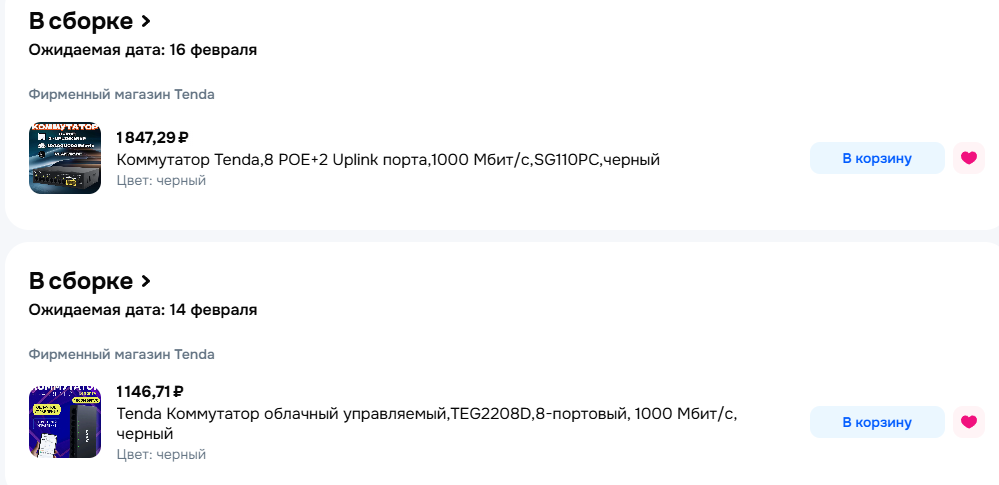View the TEG2208D switch product image
The width and height of the screenshot is (999, 485).
click(x=65, y=421)
